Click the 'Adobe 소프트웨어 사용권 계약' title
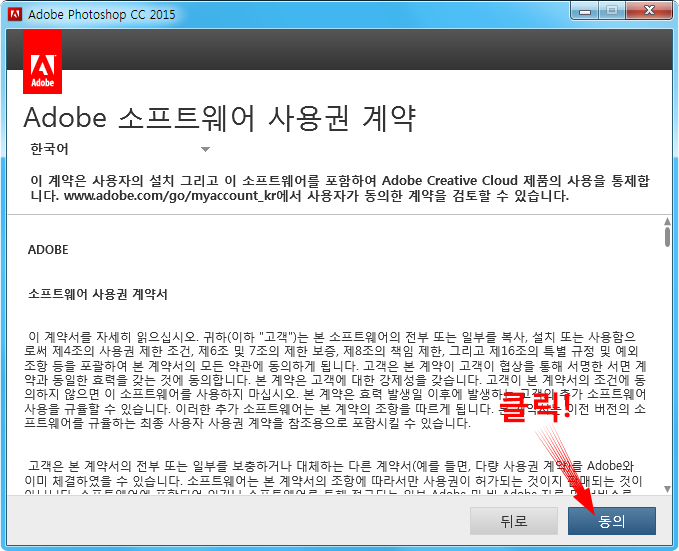 (x=220, y=118)
